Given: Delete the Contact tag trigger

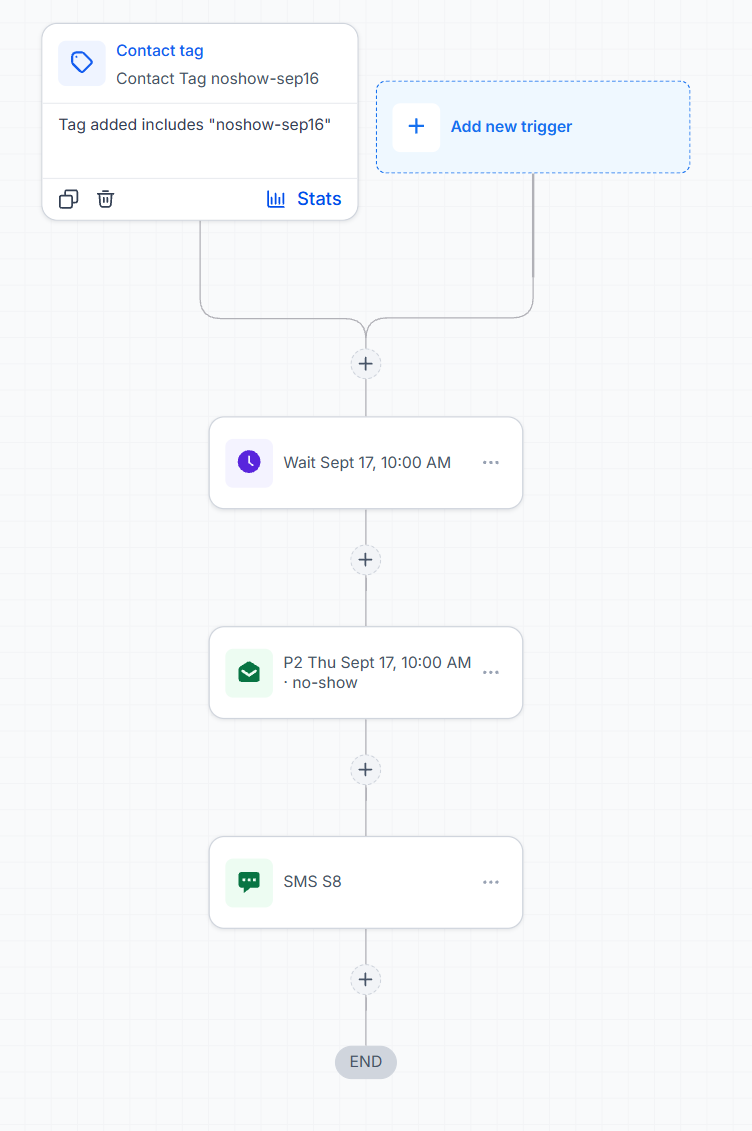Looking at the screenshot, I should point(105,199).
